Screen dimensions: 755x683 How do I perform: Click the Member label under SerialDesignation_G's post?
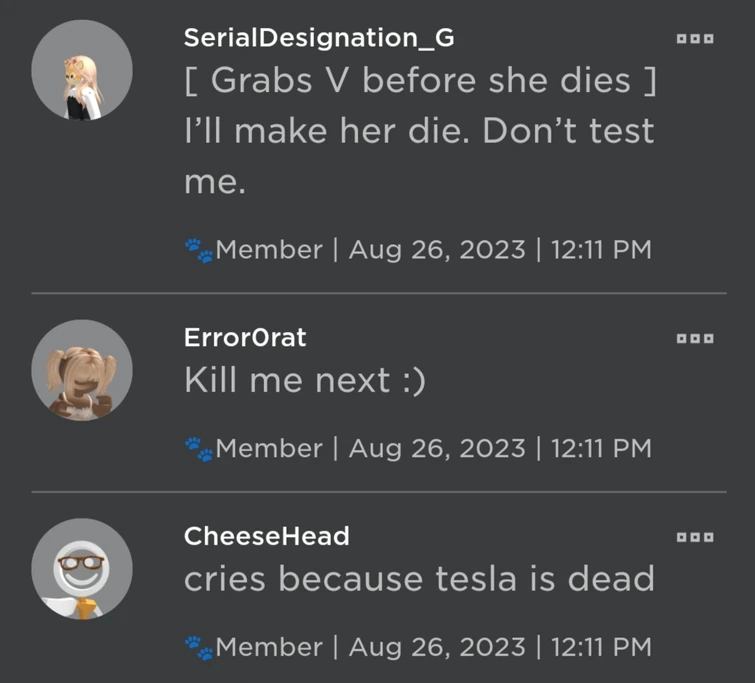point(269,249)
